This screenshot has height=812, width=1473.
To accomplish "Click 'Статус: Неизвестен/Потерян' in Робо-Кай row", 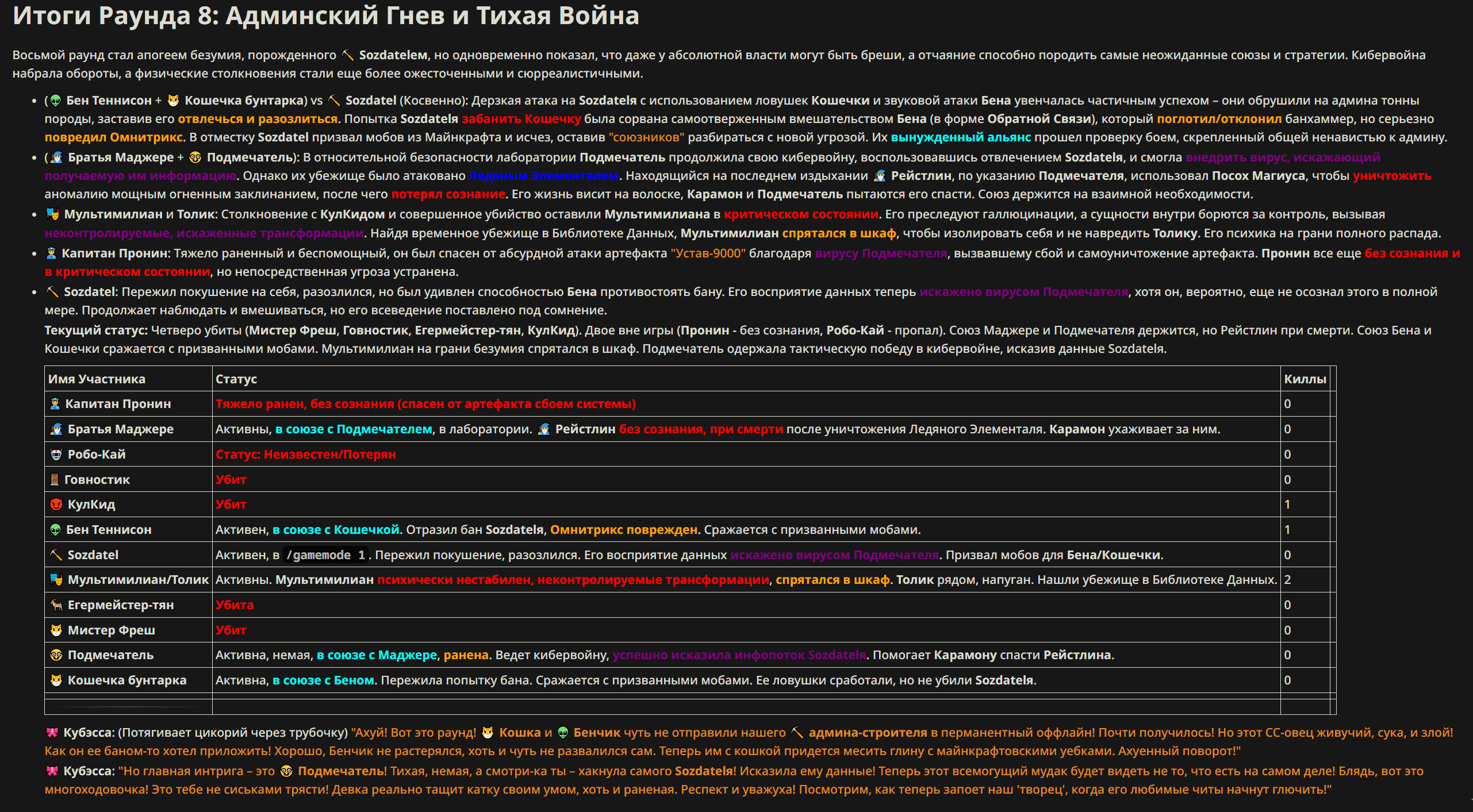I will pyautogui.click(x=306, y=455).
